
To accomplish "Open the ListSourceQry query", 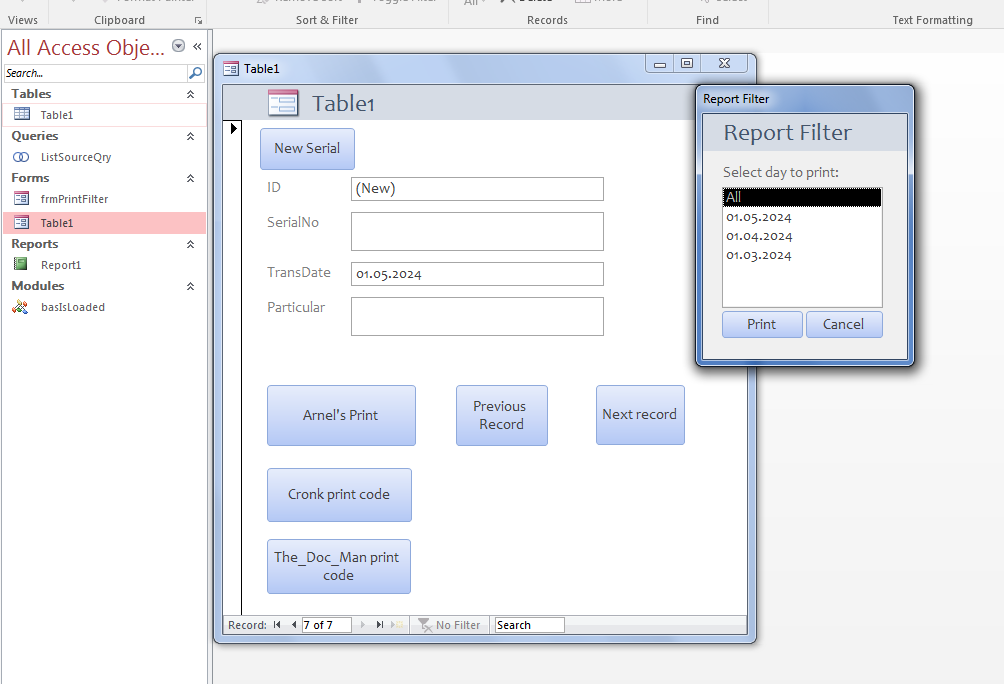I will point(75,157).
